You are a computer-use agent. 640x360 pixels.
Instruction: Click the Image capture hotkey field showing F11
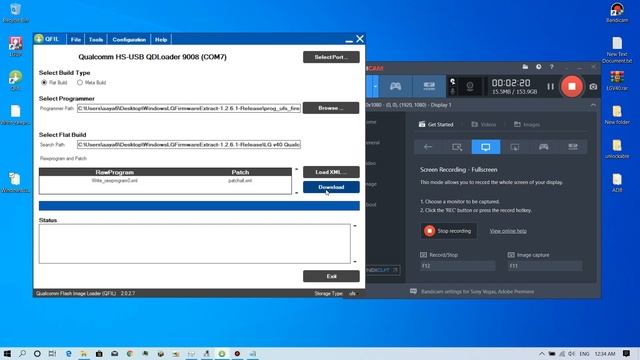click(545, 266)
